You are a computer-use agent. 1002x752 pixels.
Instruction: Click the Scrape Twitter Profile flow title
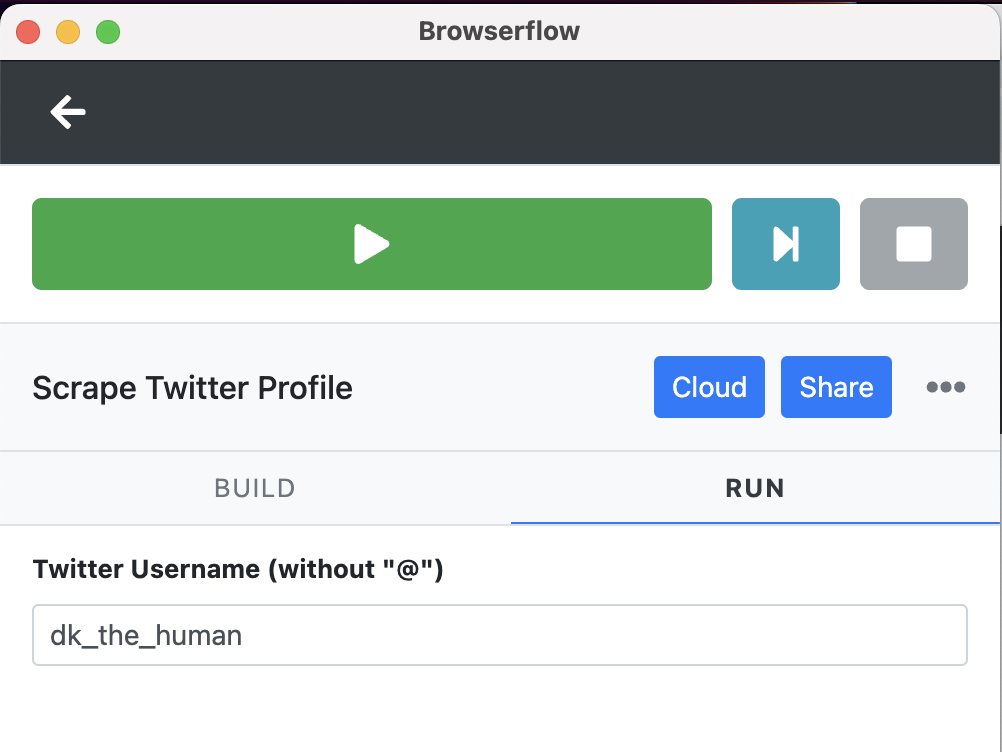point(192,388)
